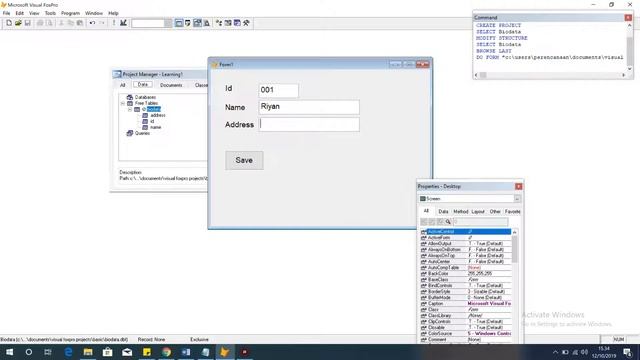
Task: Click the Open file toolbar icon
Action: click(x=18, y=23)
